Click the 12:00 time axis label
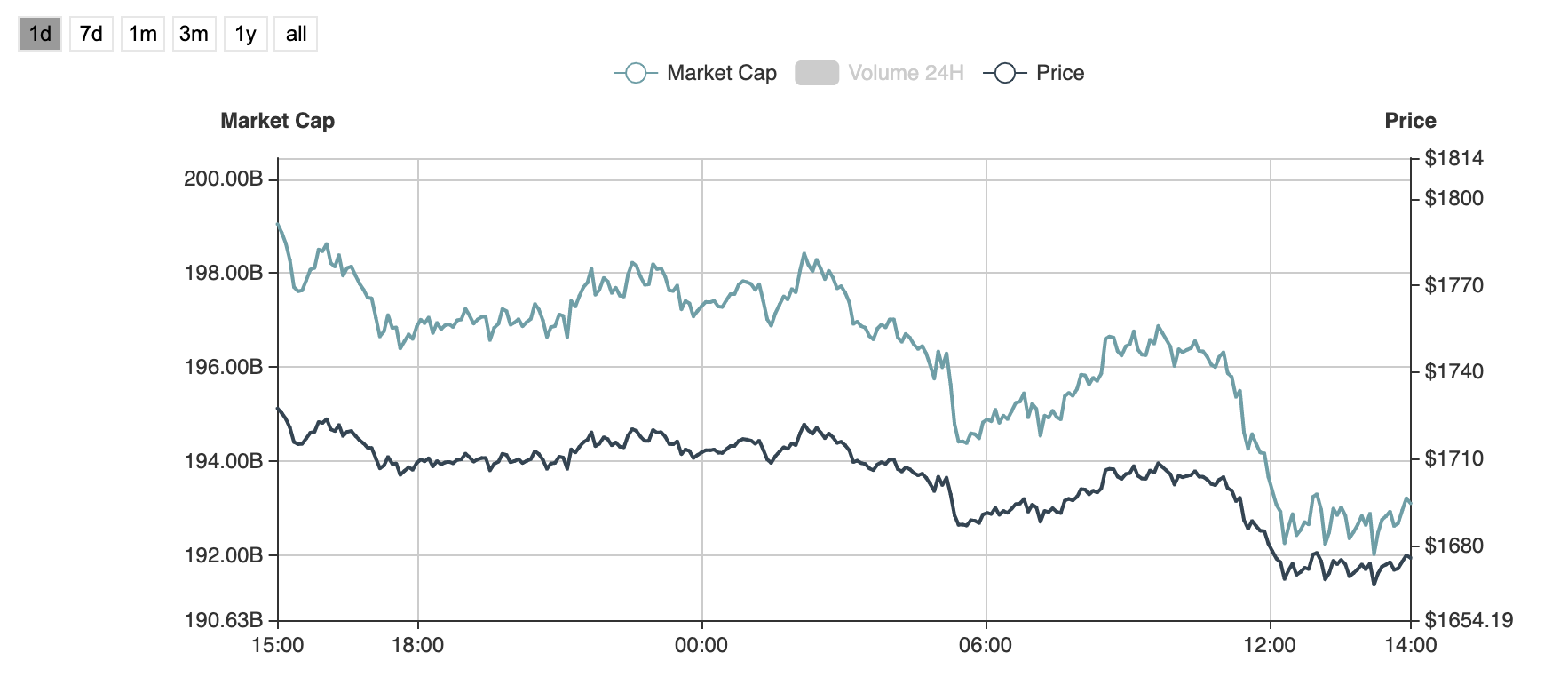Screen dimensions: 1568x677 click(1270, 645)
